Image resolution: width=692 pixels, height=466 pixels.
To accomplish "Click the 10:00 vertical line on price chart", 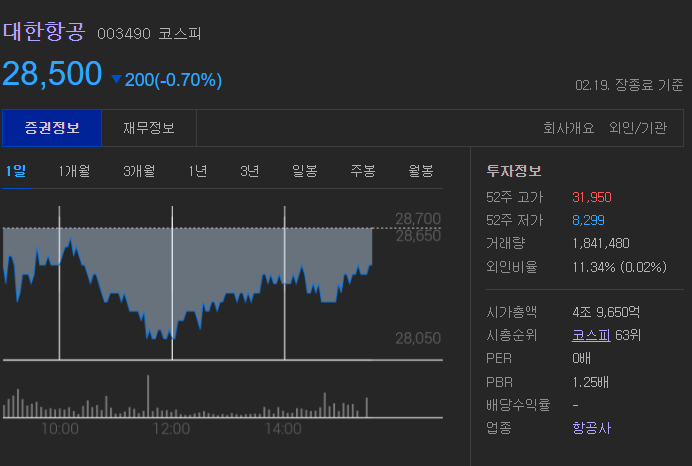I will point(60,282).
